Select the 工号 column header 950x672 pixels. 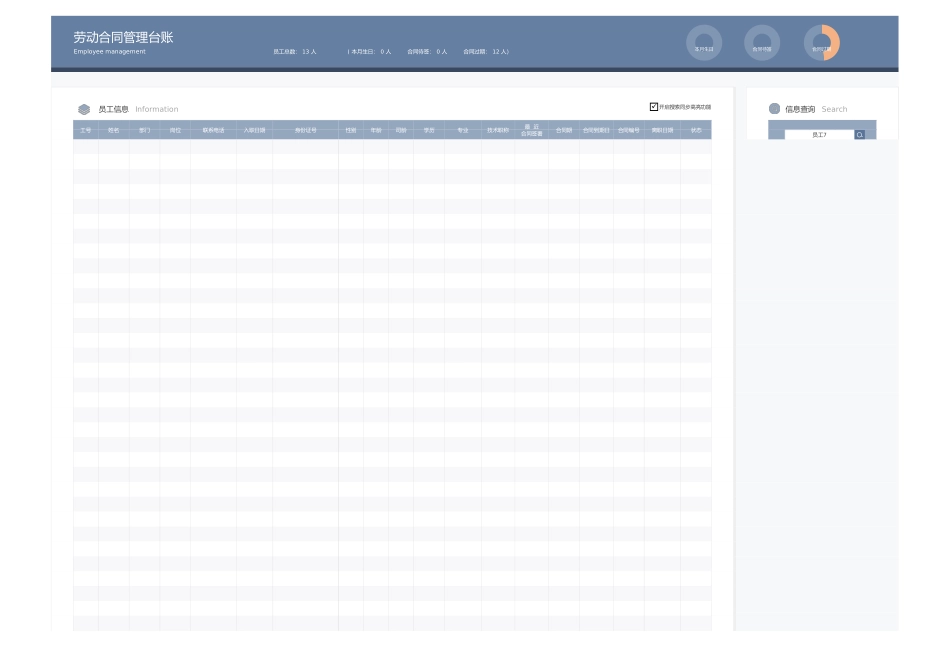coord(86,130)
